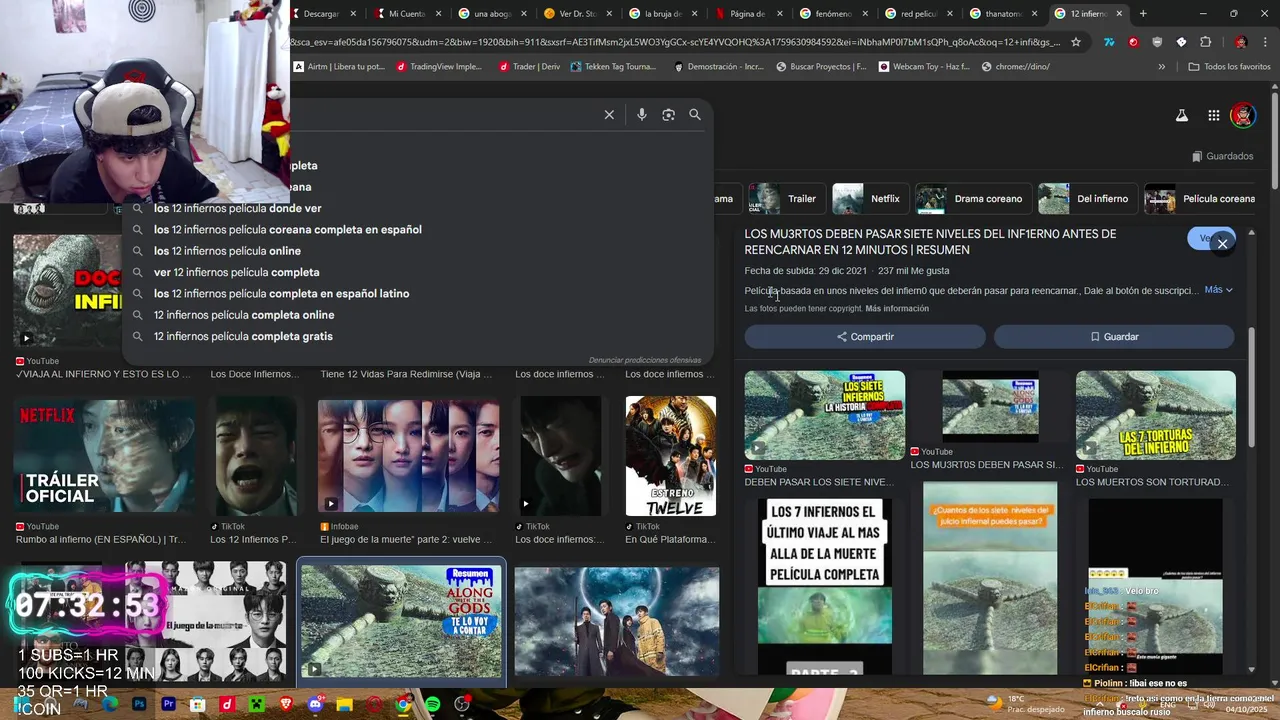Open Google Lens image search
This screenshot has height=720, width=1280.
[x=668, y=115]
